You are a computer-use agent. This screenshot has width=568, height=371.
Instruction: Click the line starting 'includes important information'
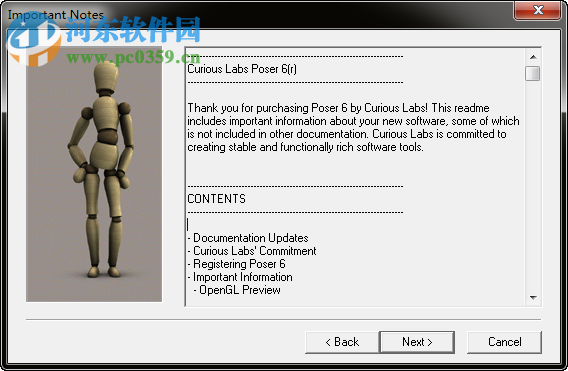(x=354, y=121)
